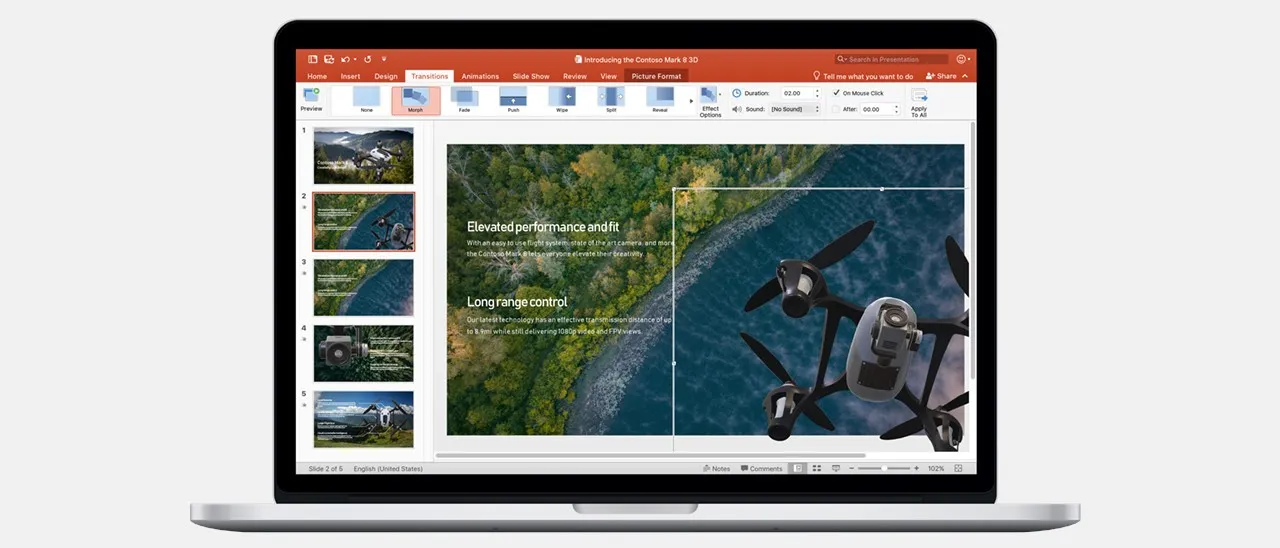Click the Duration input field
This screenshot has height=548, width=1280.
pos(796,93)
